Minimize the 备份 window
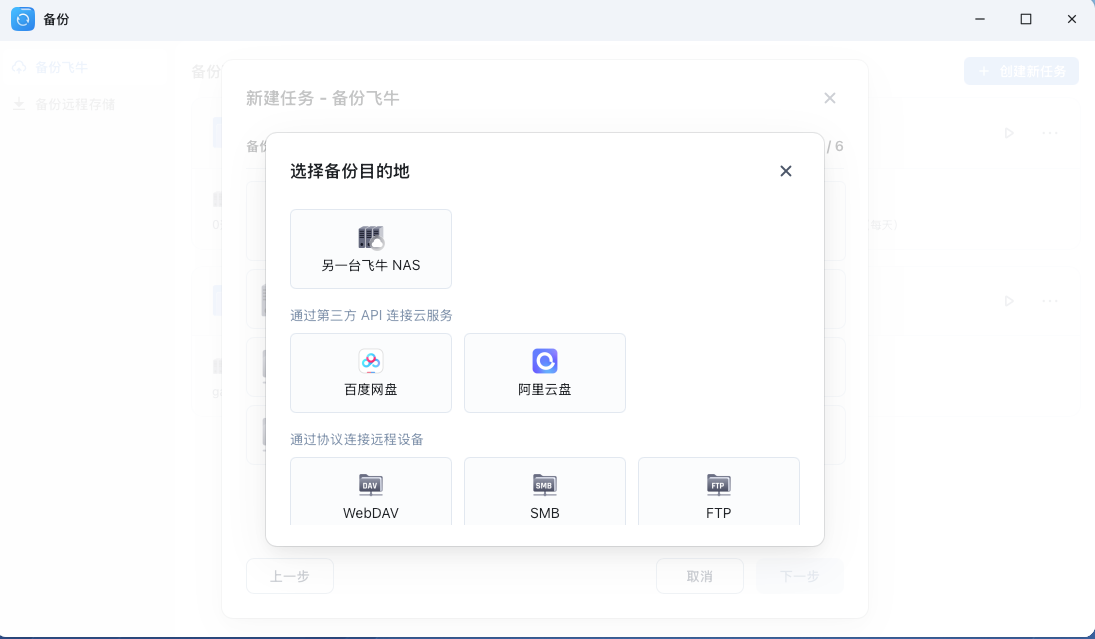Viewport: 1095px width, 639px height. 980,20
